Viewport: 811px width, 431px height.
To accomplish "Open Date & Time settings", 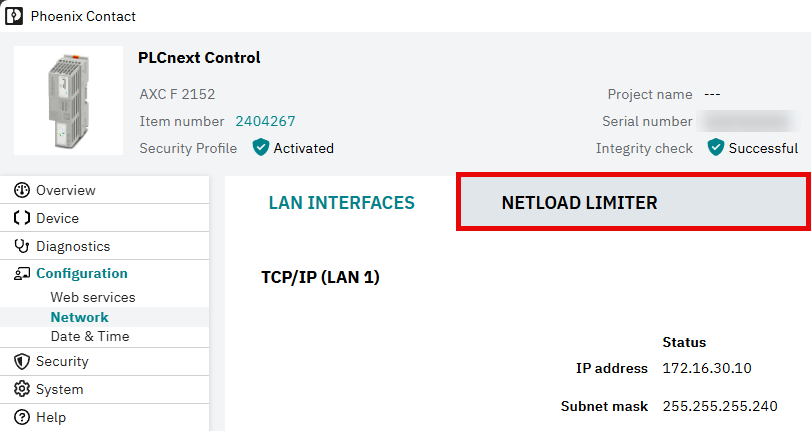I will pos(90,336).
